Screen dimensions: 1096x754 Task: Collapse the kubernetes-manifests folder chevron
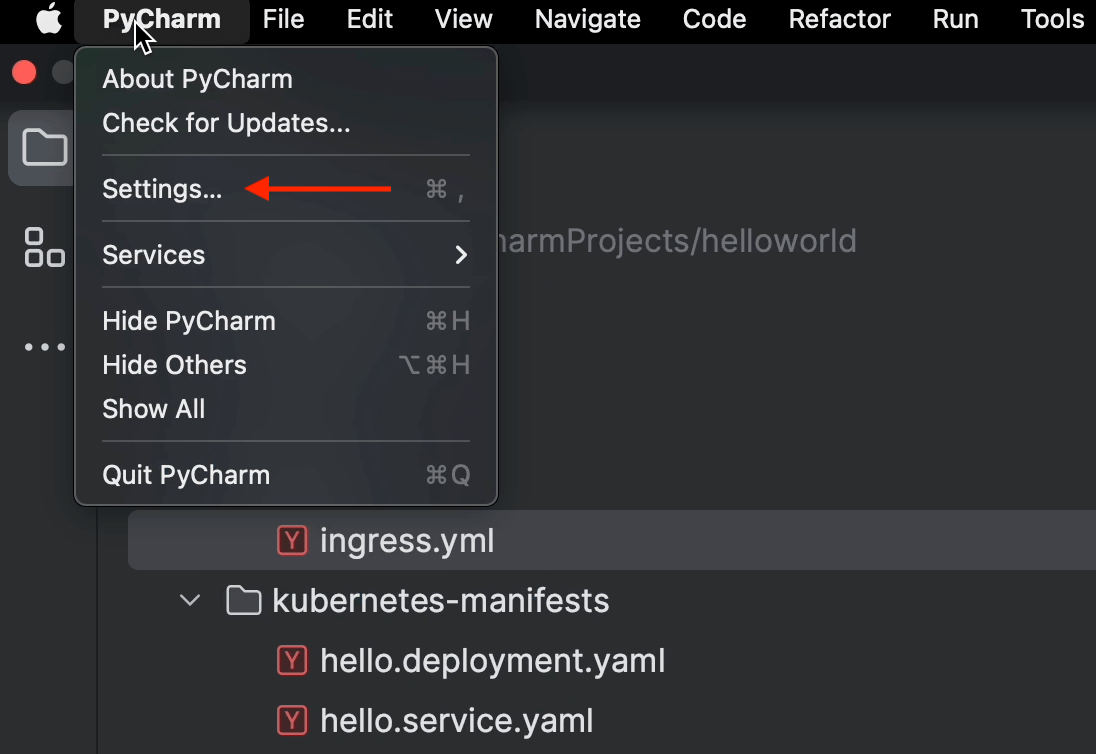pos(188,601)
